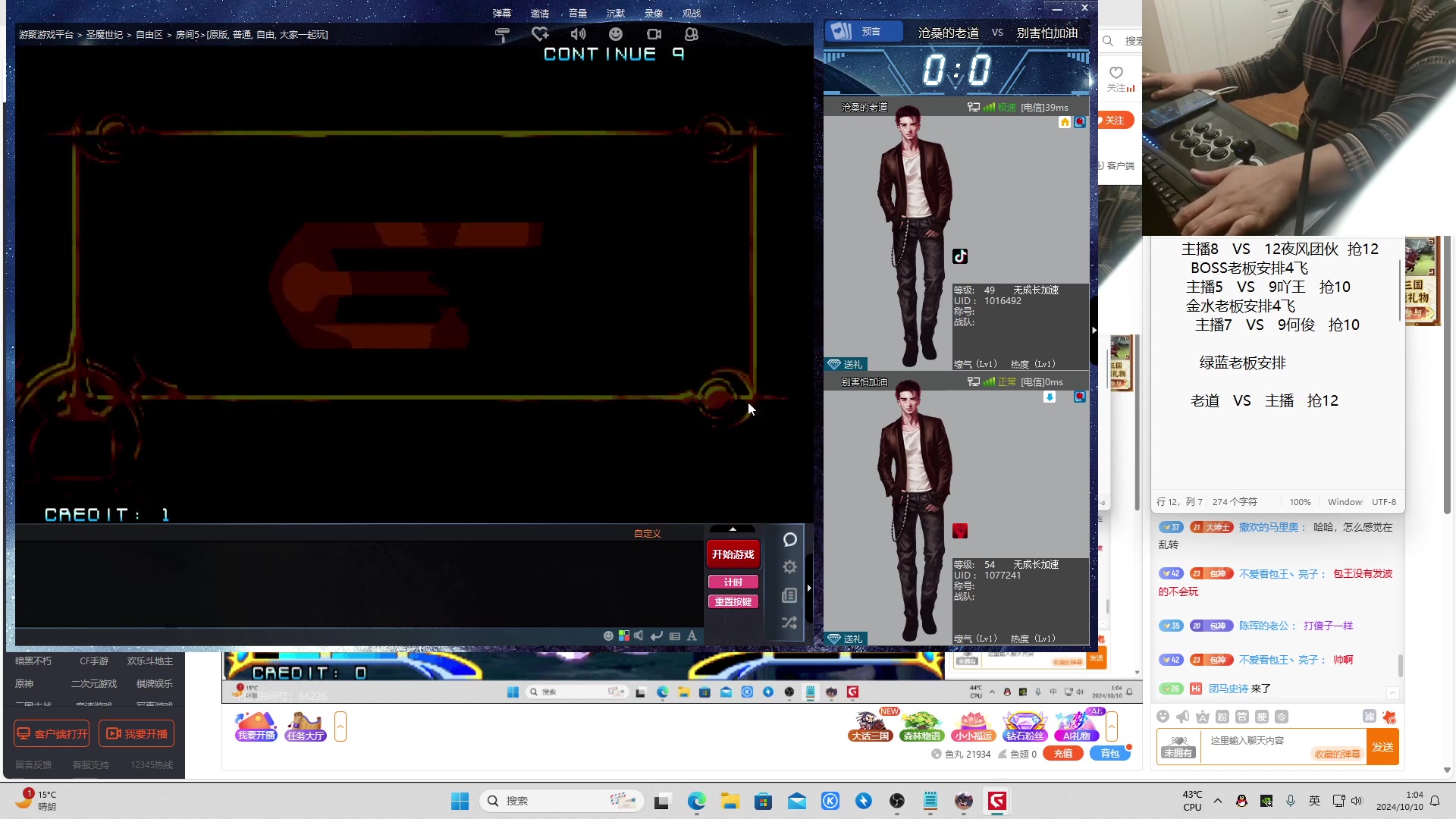
Task: Expand the right carousel arrow beside AI礼物
Action: (1112, 726)
